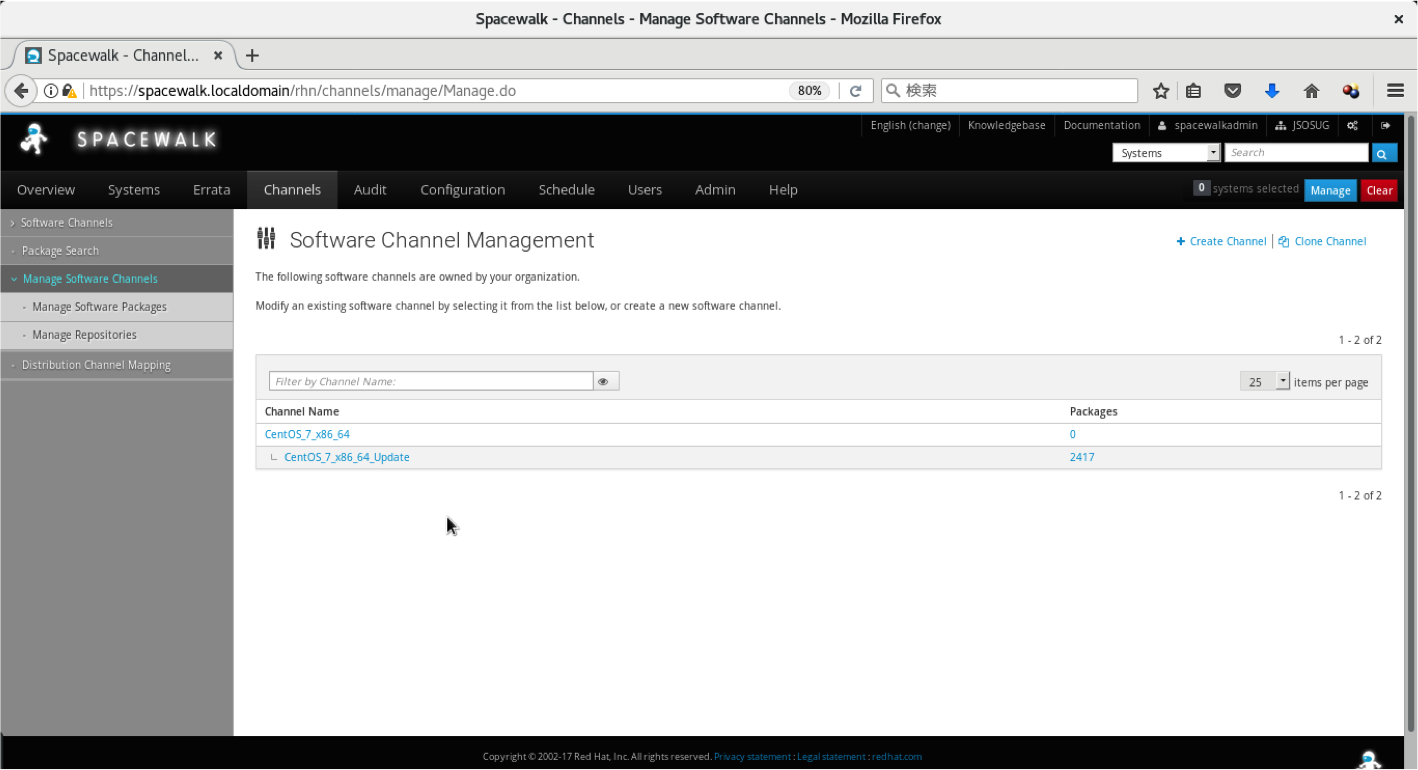Click the Firefox search box
Image resolution: width=1418 pixels, height=770 pixels.
pos(1009,91)
